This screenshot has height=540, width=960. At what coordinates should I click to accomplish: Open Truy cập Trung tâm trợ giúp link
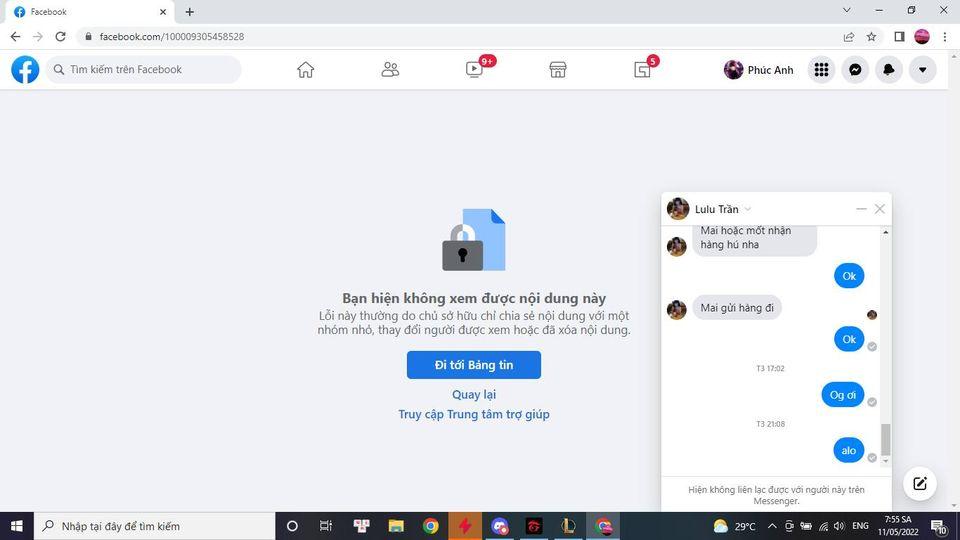[473, 414]
